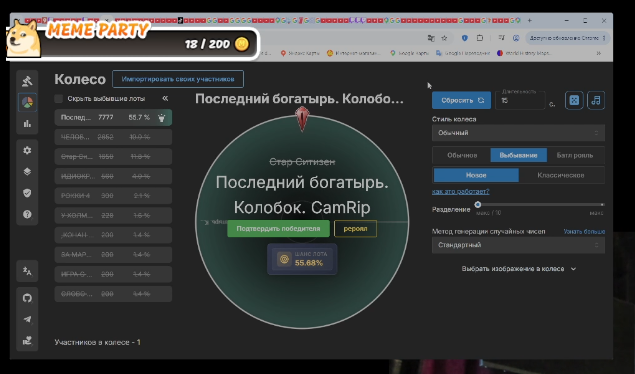The width and height of the screenshot is (635, 374).
Task: Click the spin duration input field
Action: pyautogui.click(x=520, y=100)
